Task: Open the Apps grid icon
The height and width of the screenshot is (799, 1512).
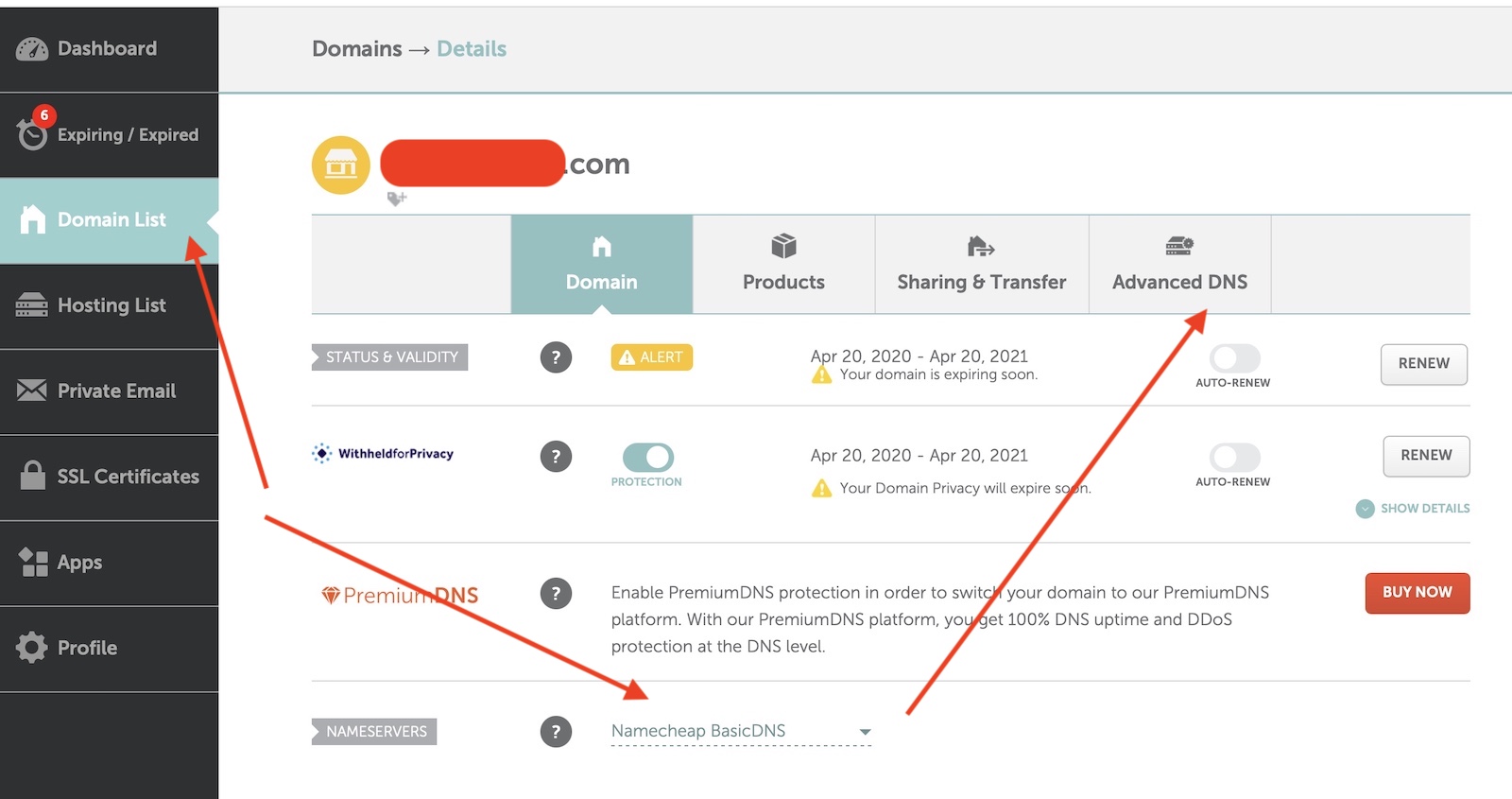Action: tap(32, 563)
